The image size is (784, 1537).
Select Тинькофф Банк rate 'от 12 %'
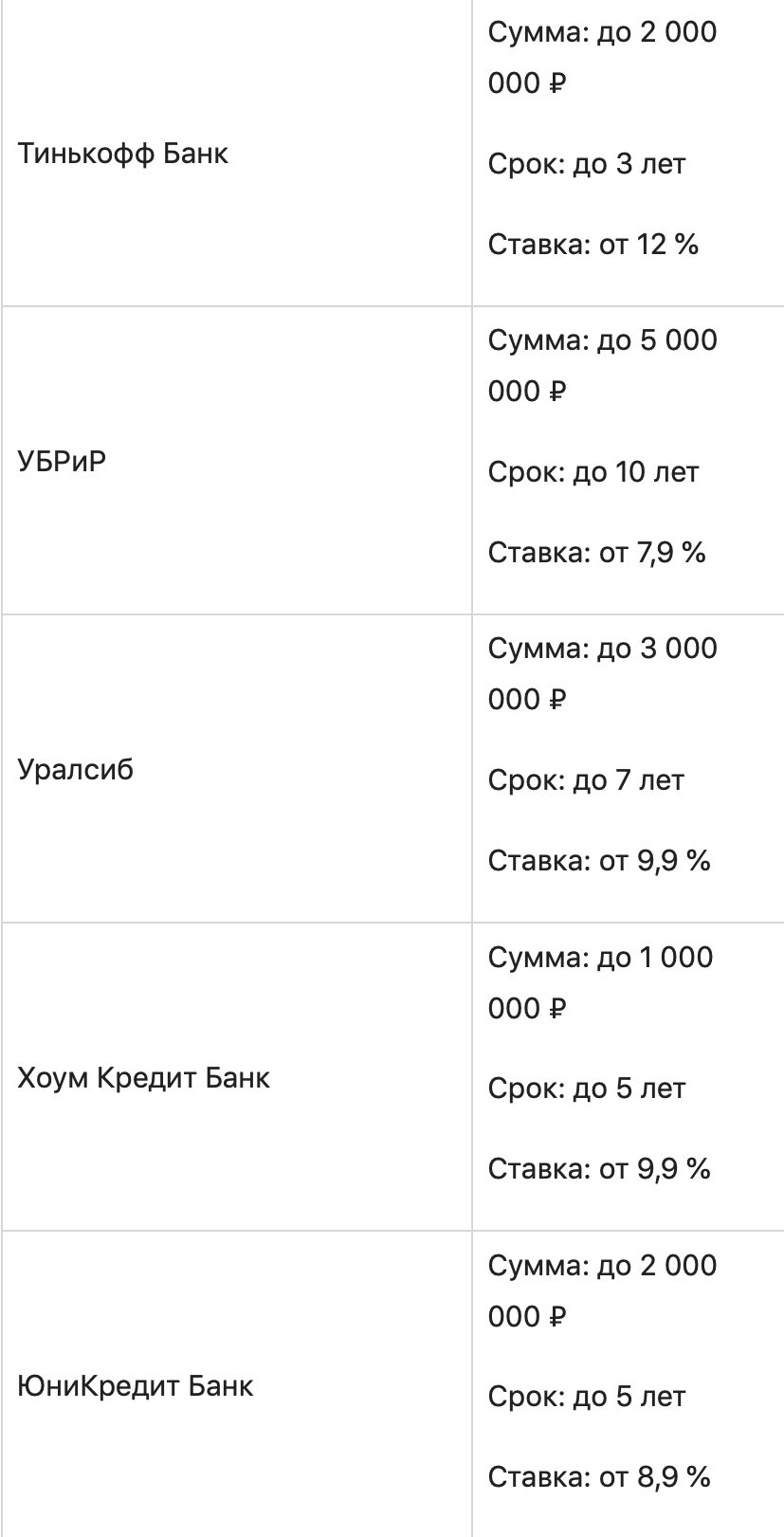[x=593, y=245]
